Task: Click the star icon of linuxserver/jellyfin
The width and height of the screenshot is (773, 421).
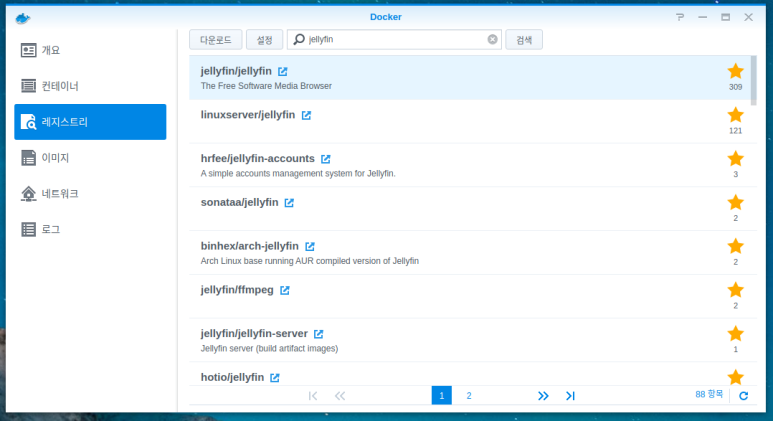Action: (736, 115)
